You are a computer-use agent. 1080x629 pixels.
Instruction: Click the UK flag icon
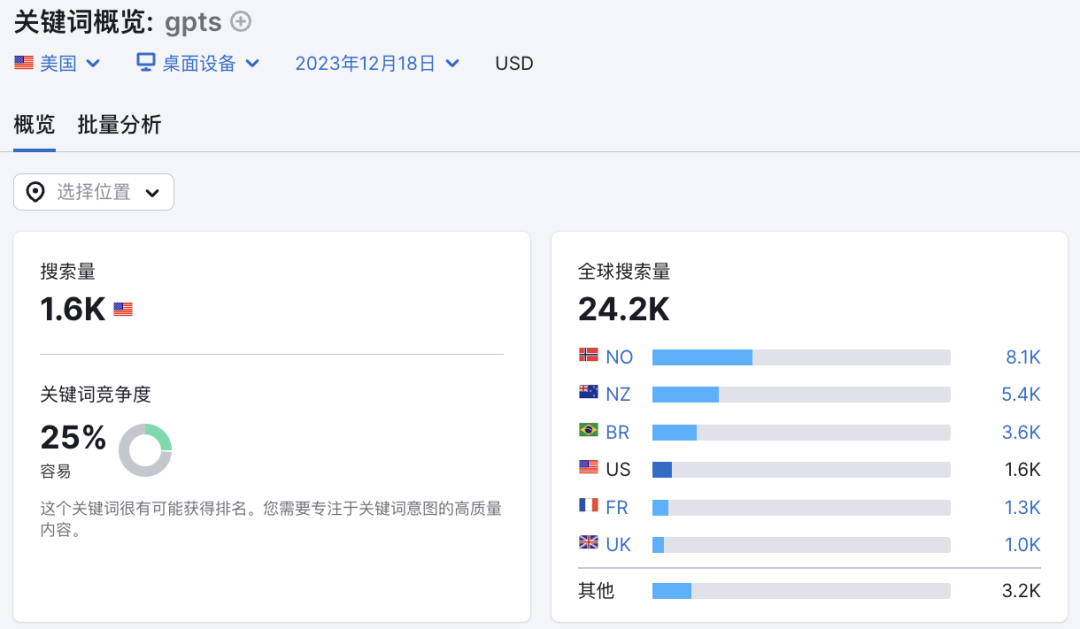589,543
